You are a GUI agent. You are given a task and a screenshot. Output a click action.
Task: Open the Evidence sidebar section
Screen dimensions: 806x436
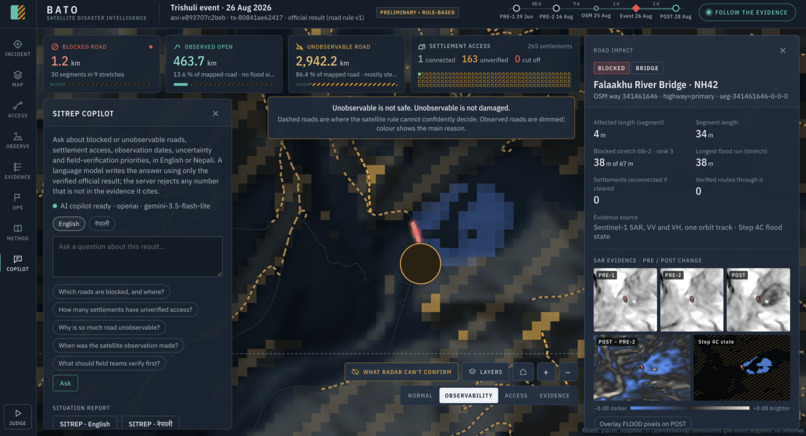point(17,171)
